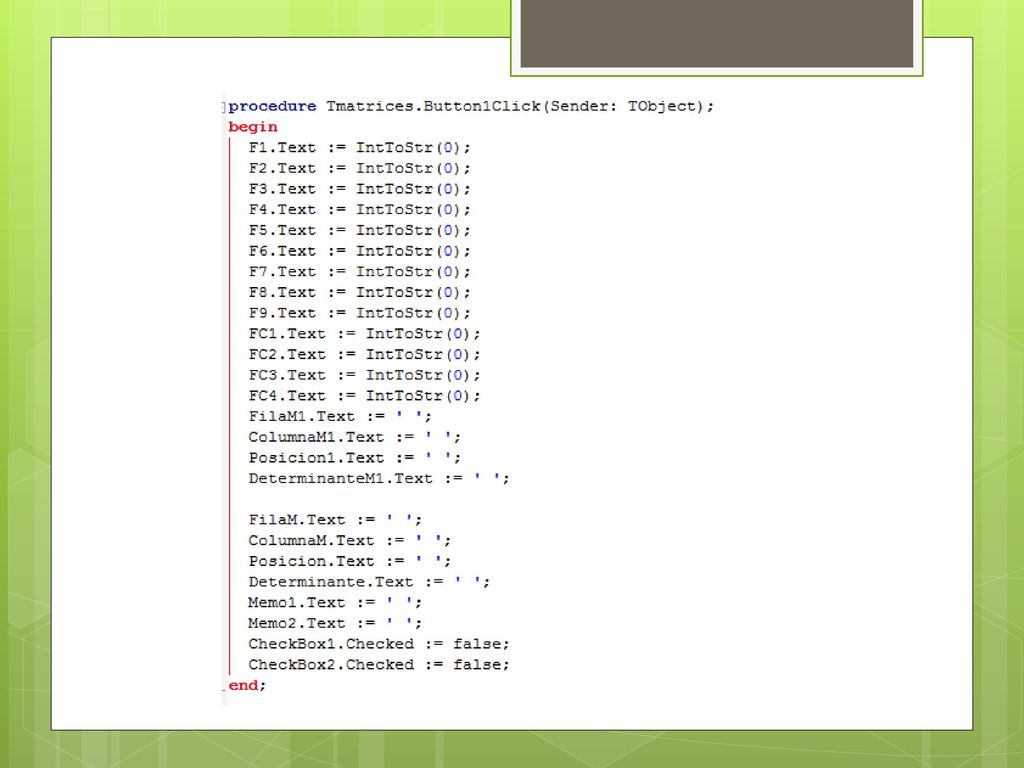Viewport: 1024px width, 768px height.
Task: Click the F2.Text := IntToStr(0) line
Action: [359, 168]
